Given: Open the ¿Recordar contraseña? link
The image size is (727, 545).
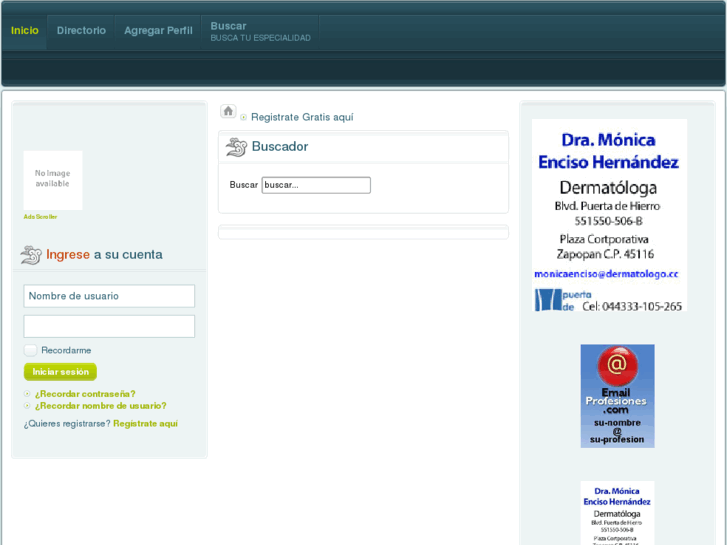Looking at the screenshot, I should coord(85,394).
